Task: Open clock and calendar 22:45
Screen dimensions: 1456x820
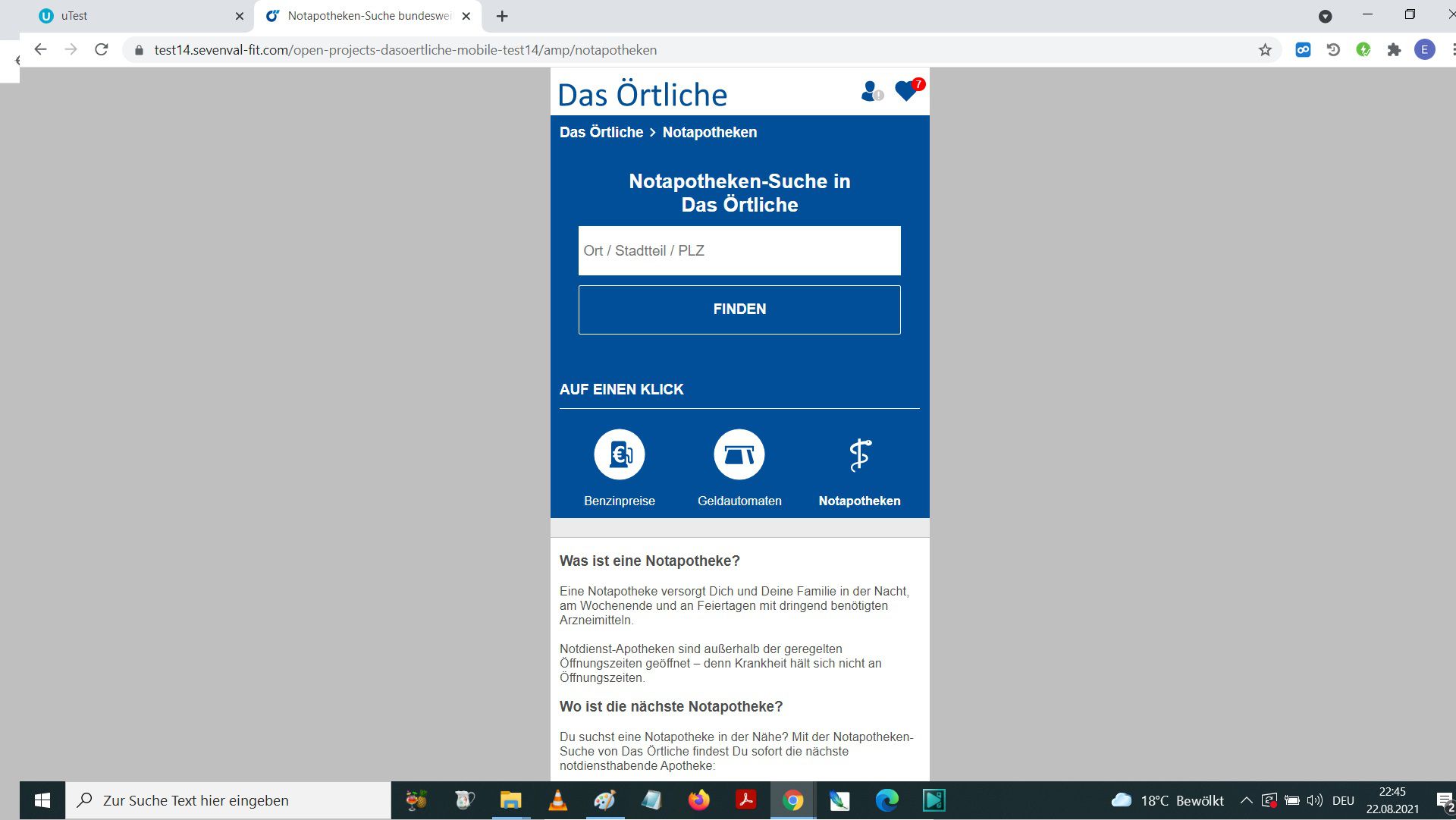Action: coord(1392,800)
